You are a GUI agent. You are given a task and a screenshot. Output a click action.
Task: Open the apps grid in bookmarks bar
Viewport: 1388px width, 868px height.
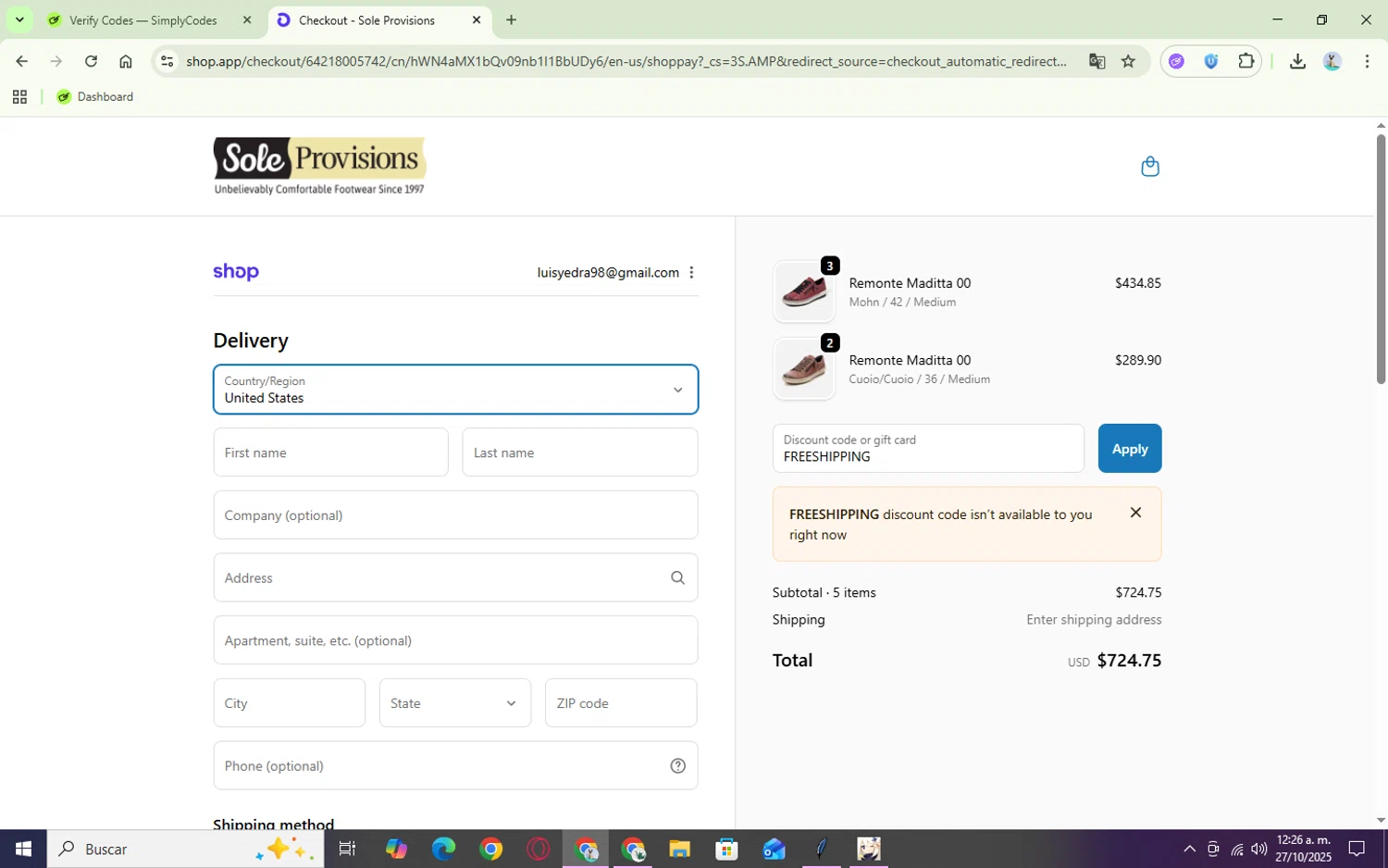(x=19, y=96)
